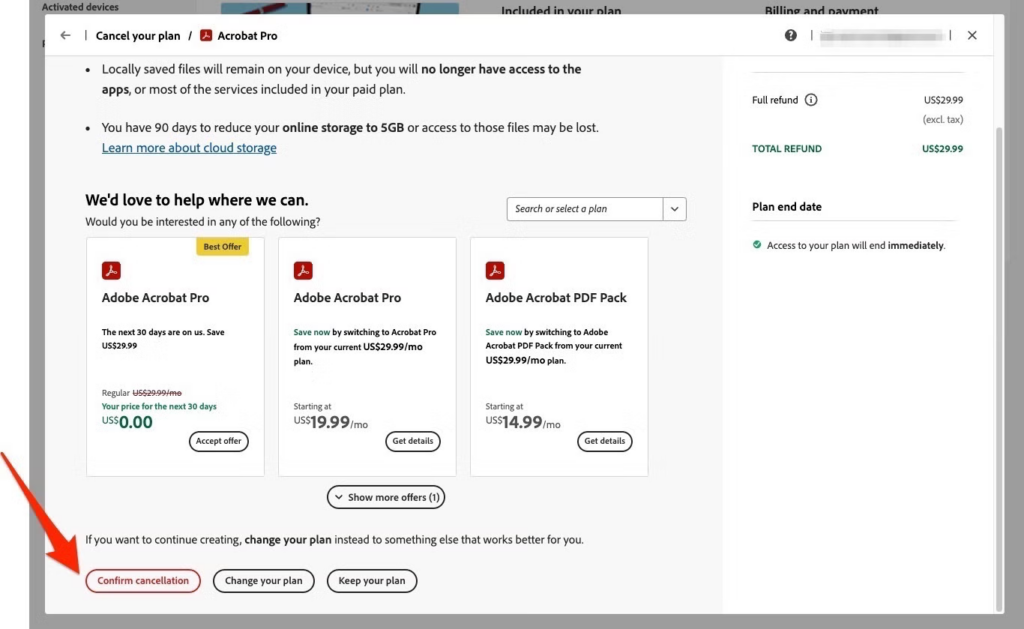Get details for US$19.99 Acrobat Pro plan
This screenshot has width=1024, height=629.
click(x=413, y=441)
